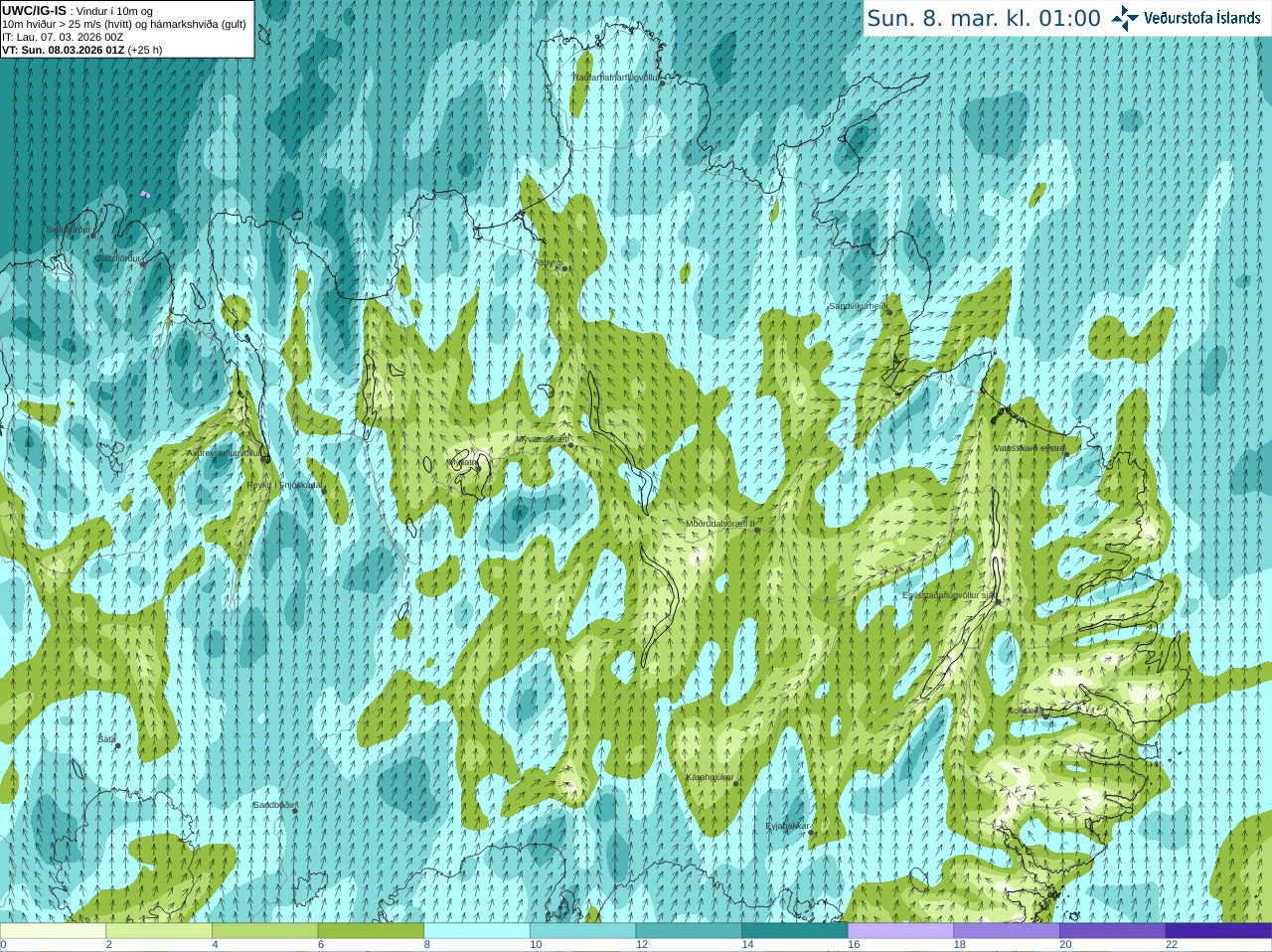Viewport: 1272px width, 952px height.
Task: Click the Vatnsskarð eystra station dot
Action: 1066,454
